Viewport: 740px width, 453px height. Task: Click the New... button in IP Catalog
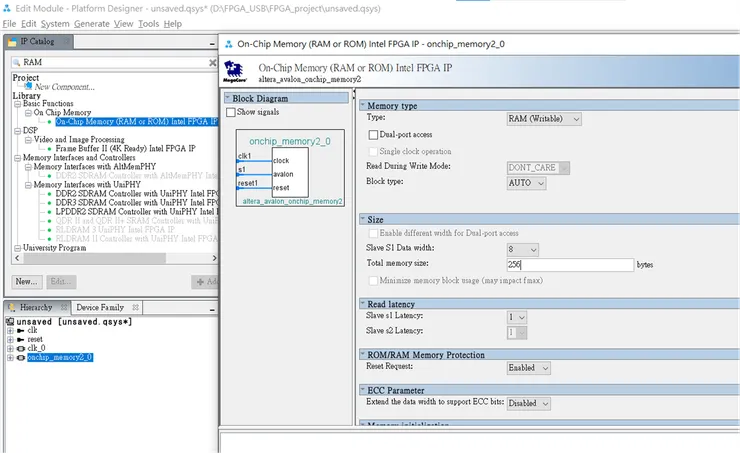click(26, 281)
